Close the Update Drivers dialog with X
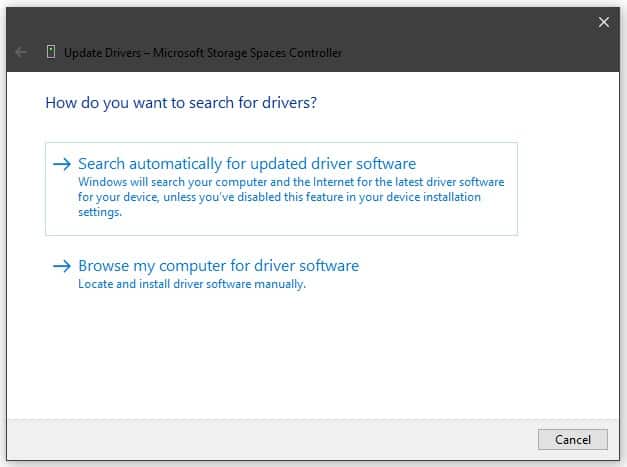This screenshot has width=627, height=467. point(603,22)
